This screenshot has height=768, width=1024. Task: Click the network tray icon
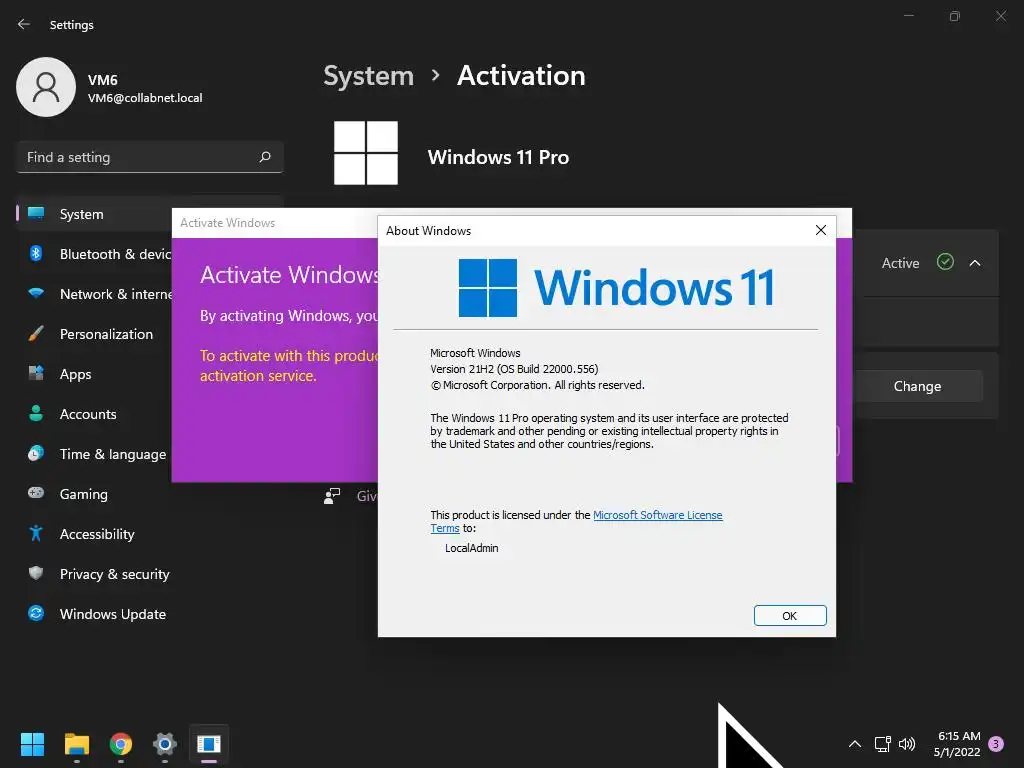882,744
